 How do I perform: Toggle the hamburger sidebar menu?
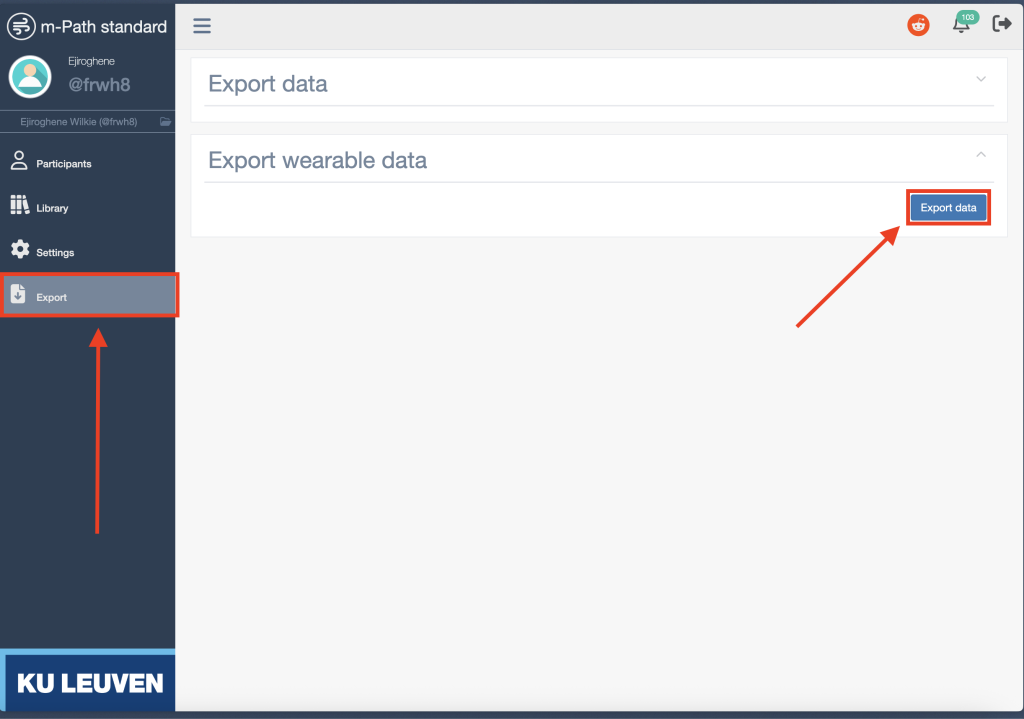pyautogui.click(x=202, y=26)
